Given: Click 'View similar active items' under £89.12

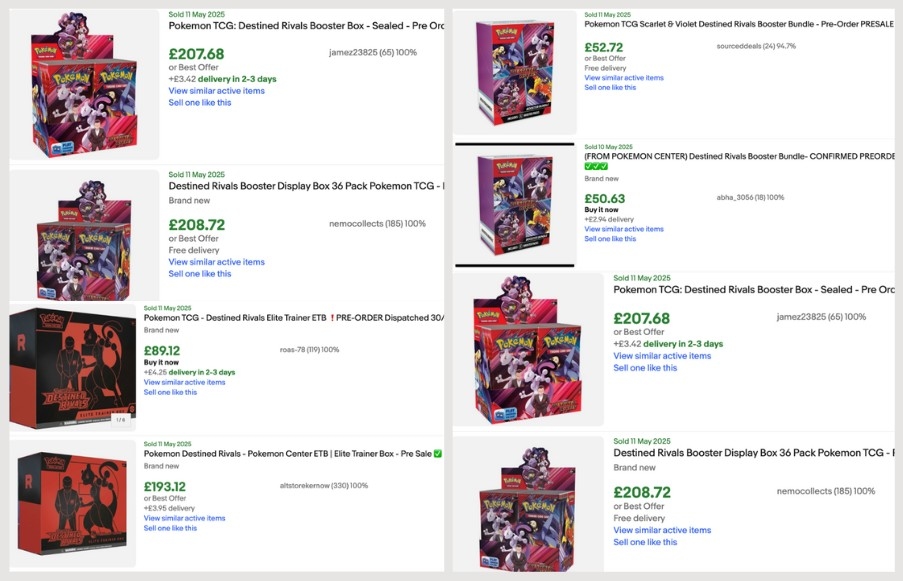Looking at the screenshot, I should coord(184,382).
